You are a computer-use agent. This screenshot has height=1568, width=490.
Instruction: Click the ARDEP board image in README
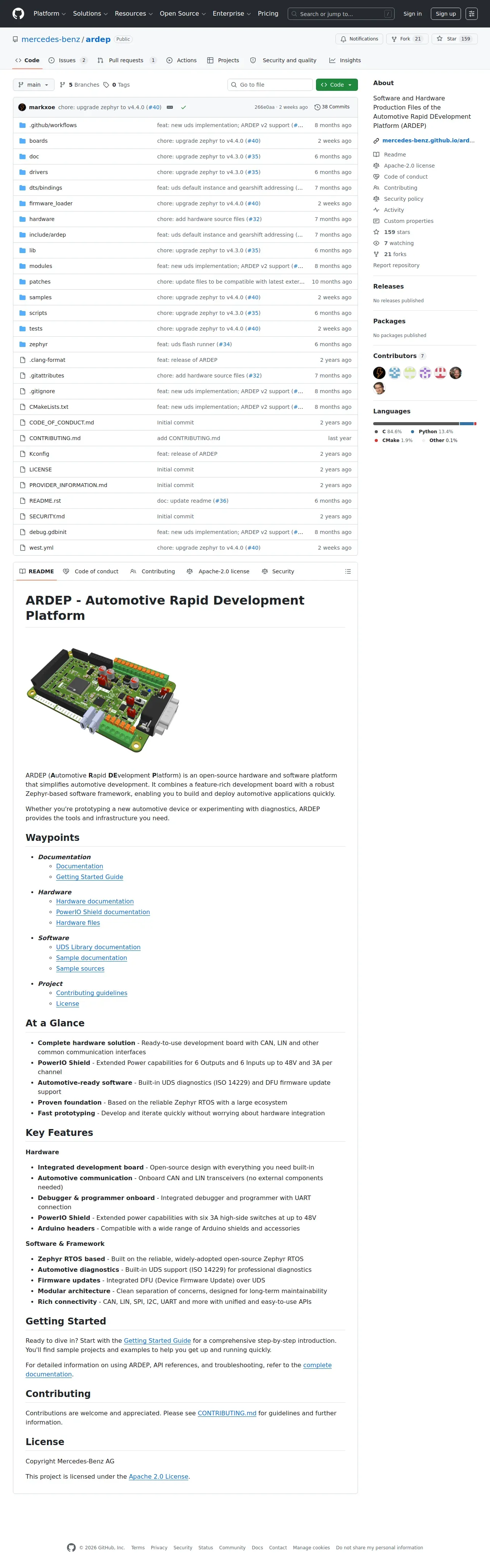click(103, 700)
